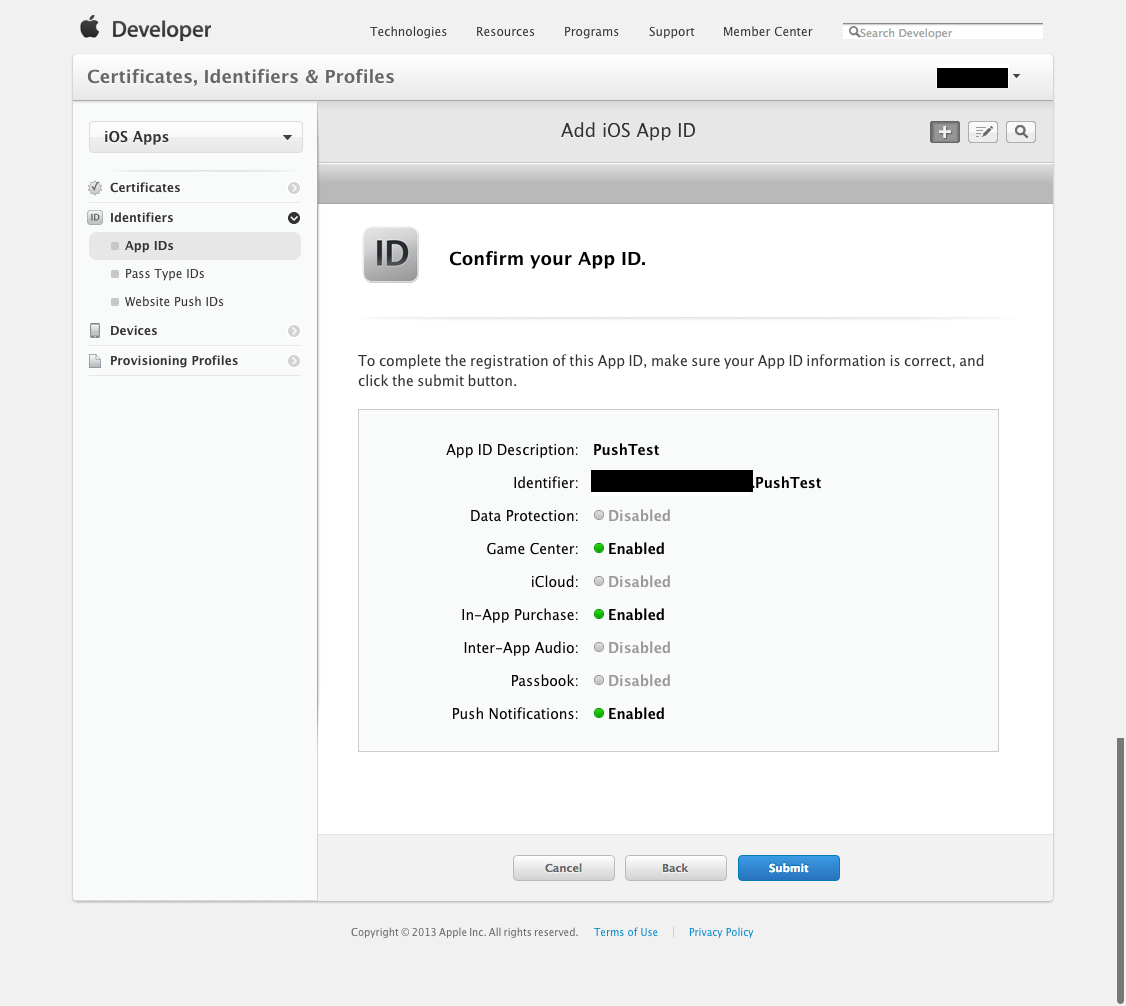Click the Game Center label

click(x=532, y=549)
